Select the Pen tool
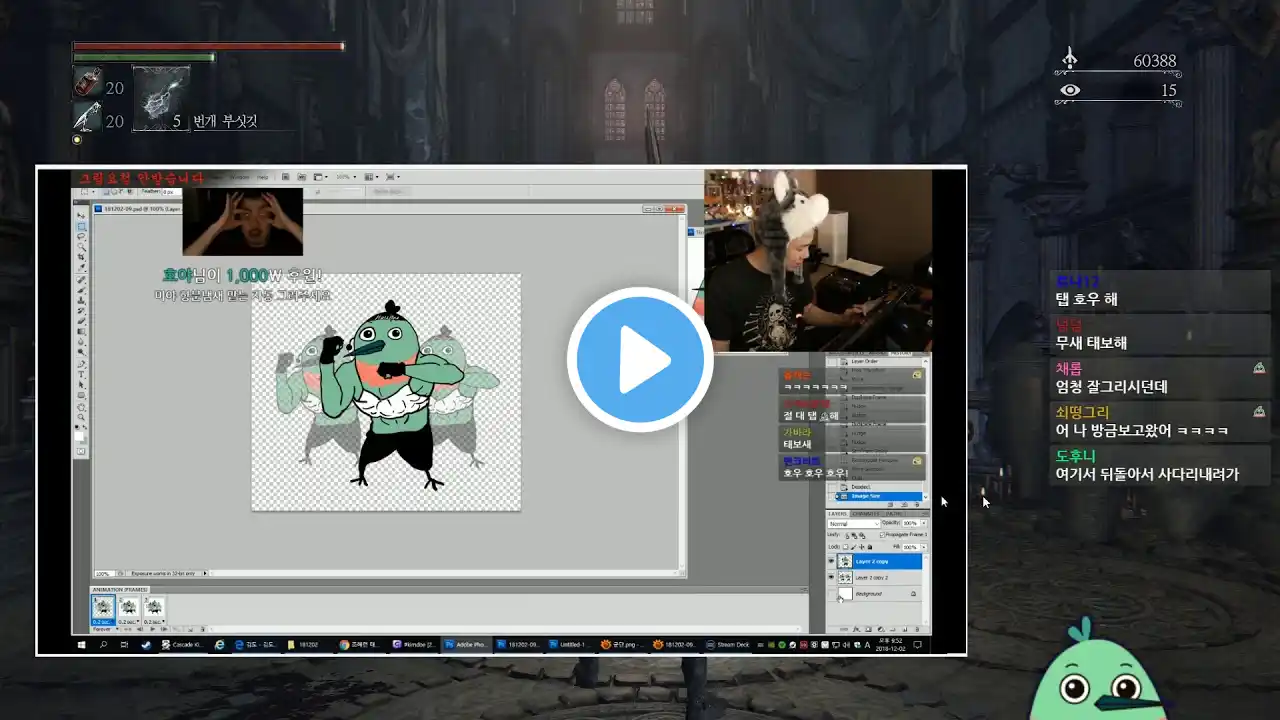This screenshot has width=1280, height=720. tap(82, 364)
